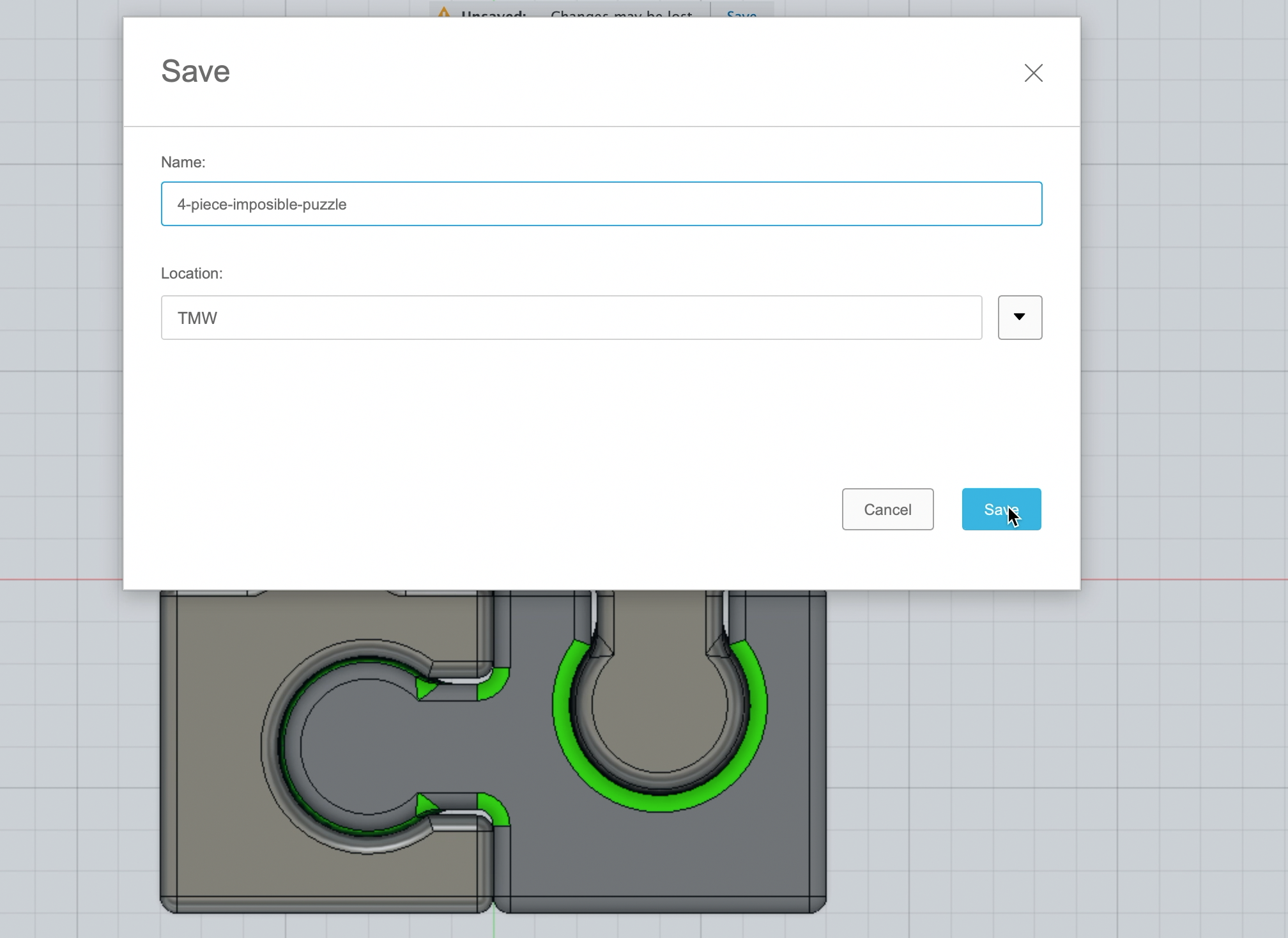1288x938 pixels.
Task: Click the Save link in the unsaved banner
Action: (741, 14)
